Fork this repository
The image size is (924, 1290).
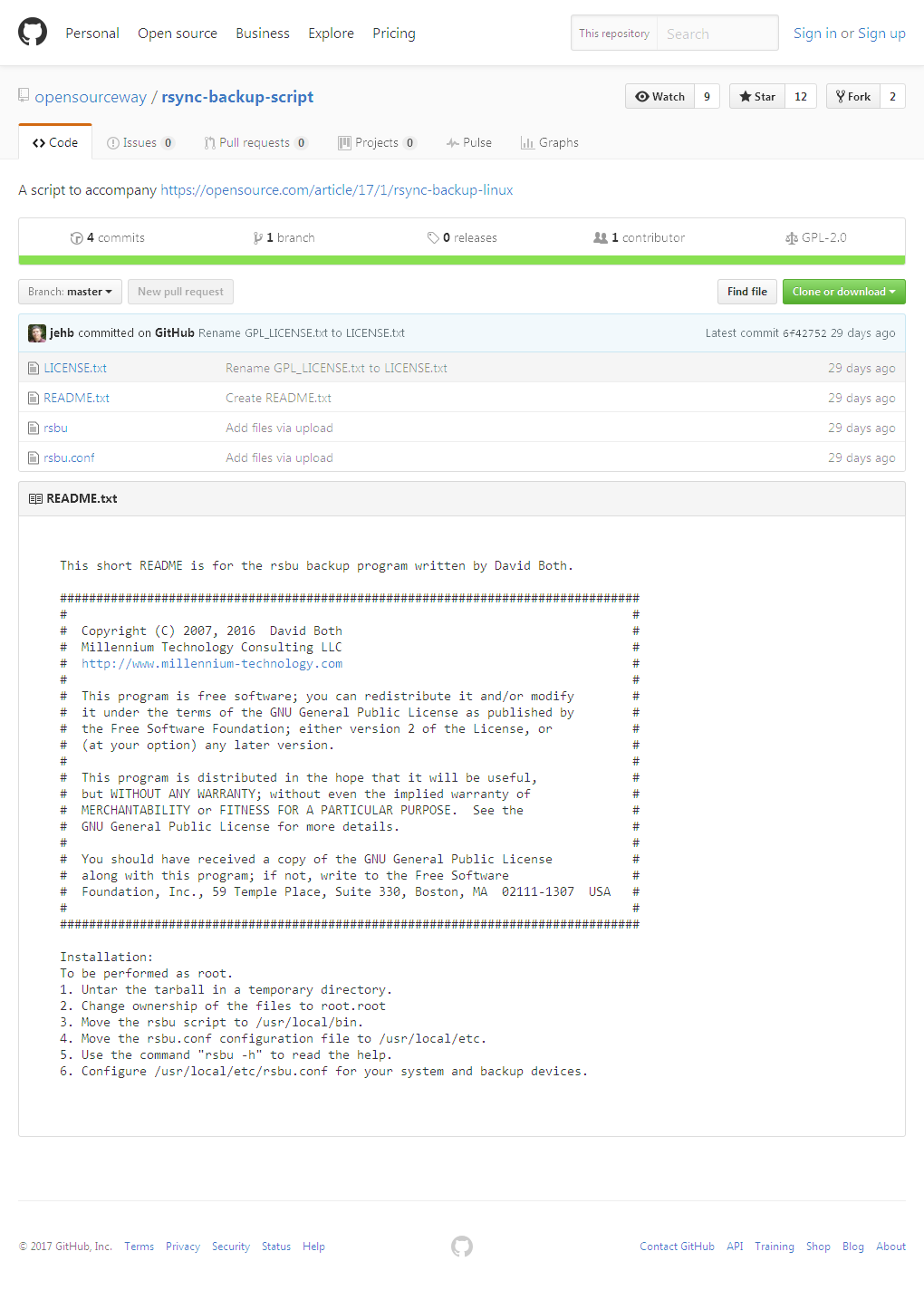853,96
